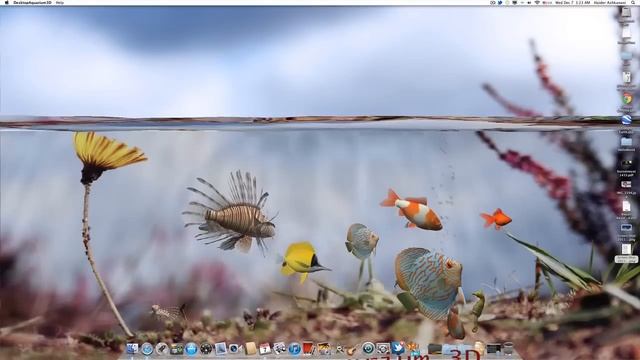Open Dashboard from the Dock
This screenshot has height=360, width=640.
tap(206, 349)
